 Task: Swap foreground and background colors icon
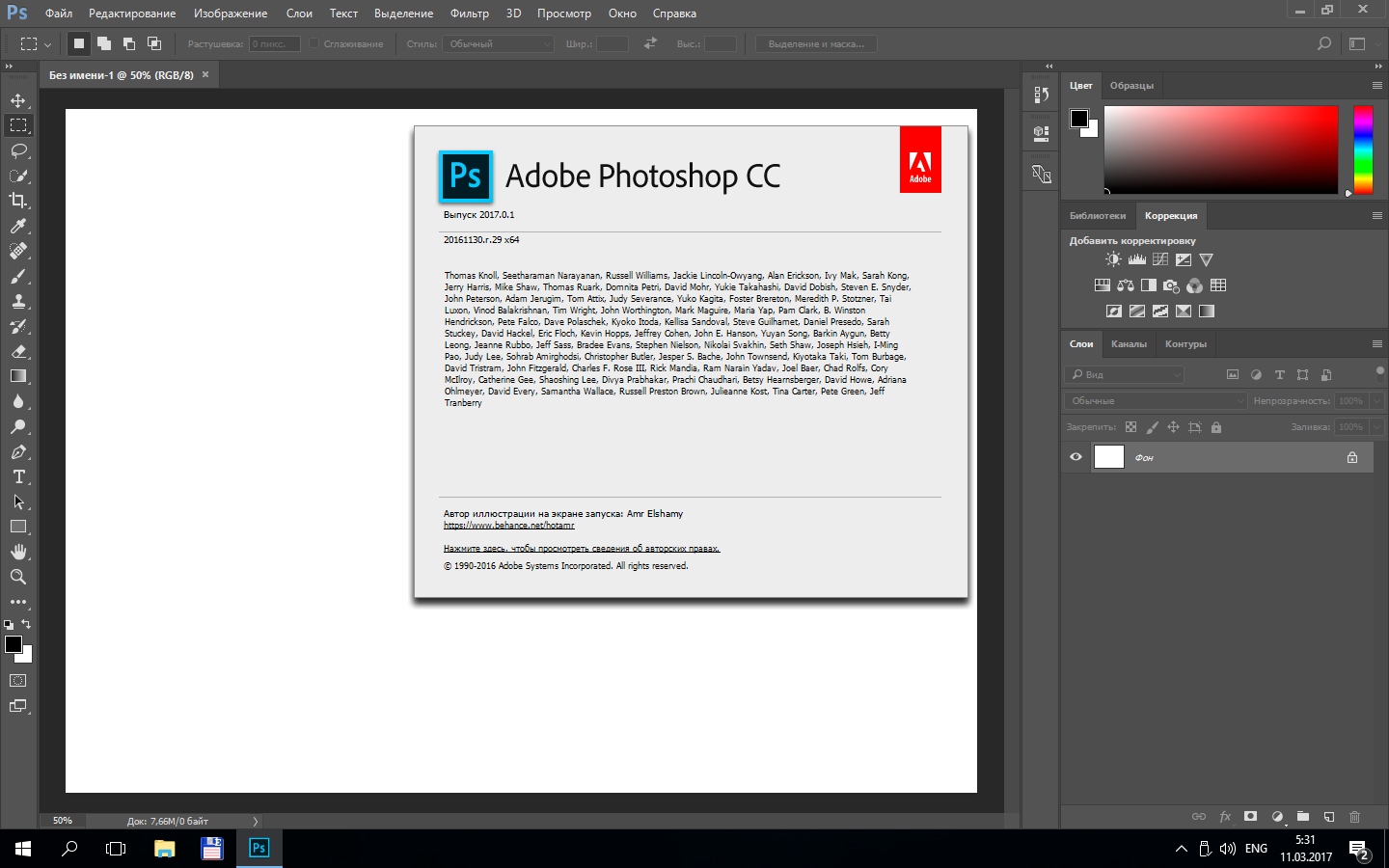tap(26, 624)
